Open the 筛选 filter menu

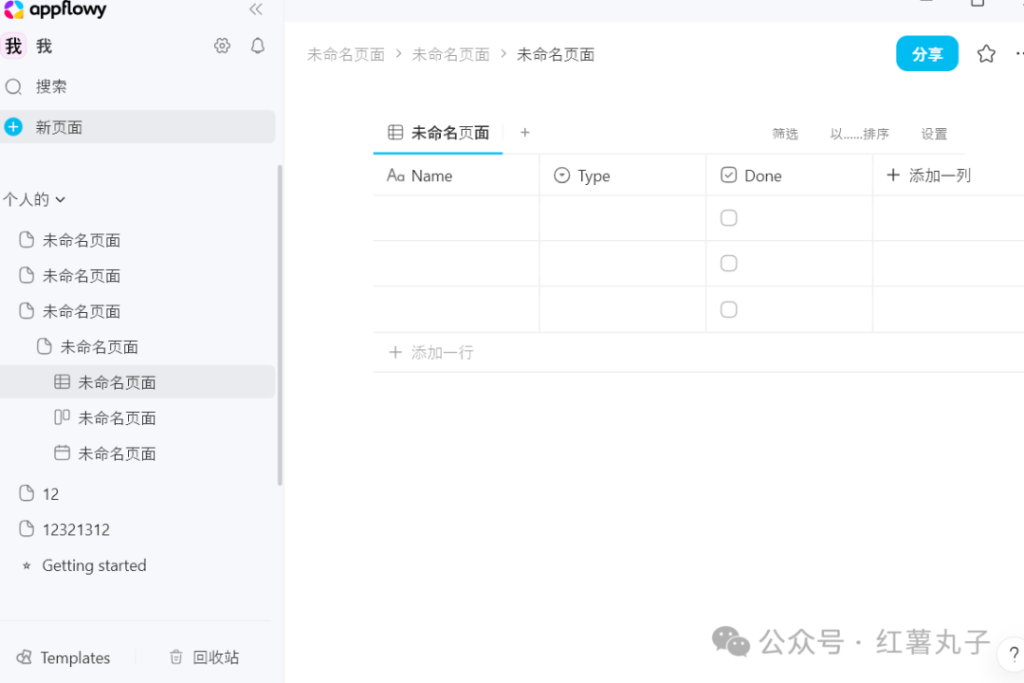pos(785,133)
